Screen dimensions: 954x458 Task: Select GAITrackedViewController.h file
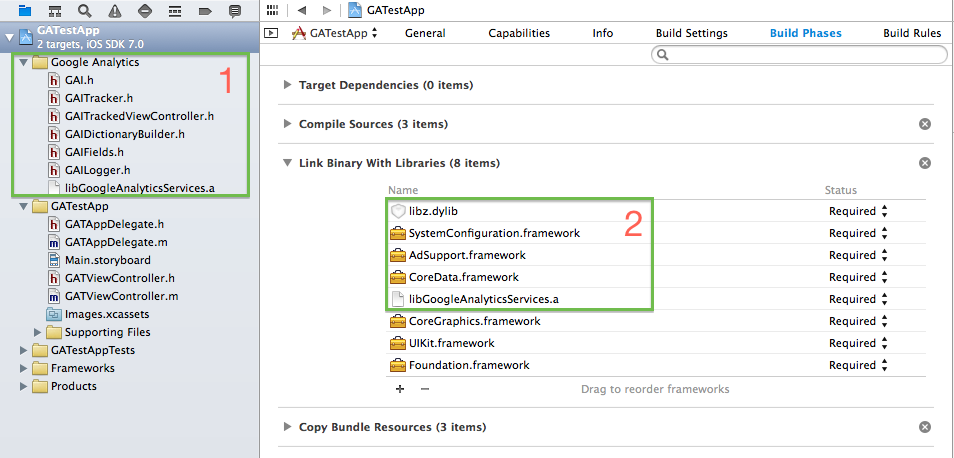click(139, 116)
